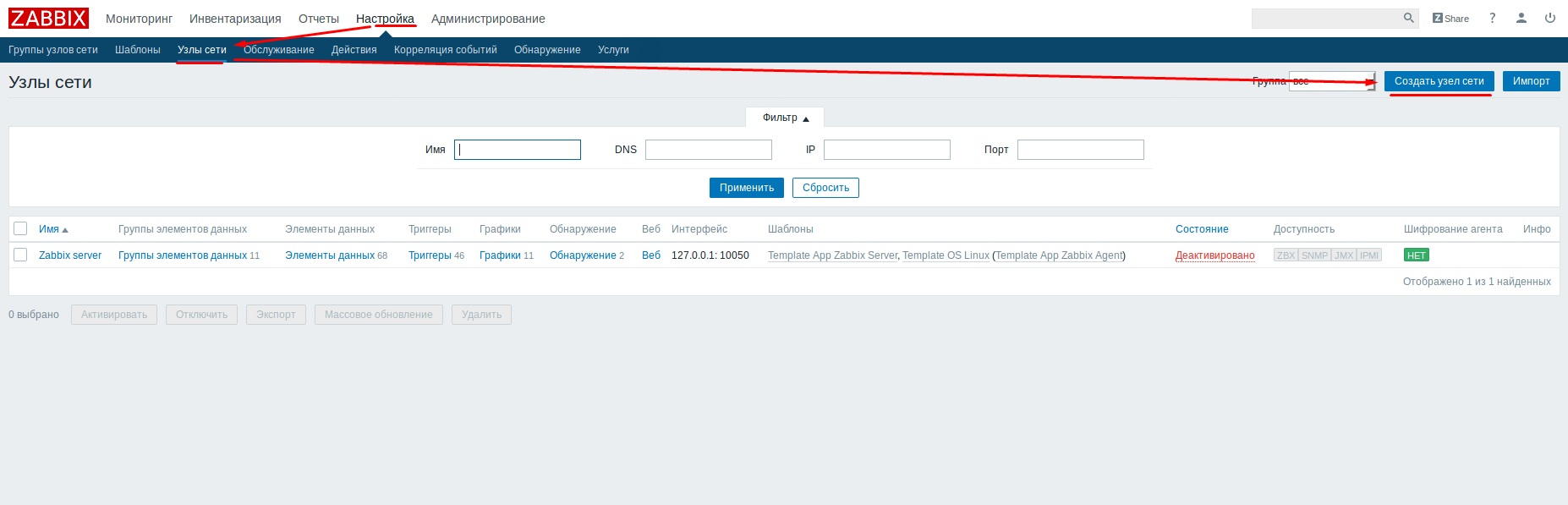Viewport: 1568px width, 505px height.
Task: Click the green НЕТ encryption badge
Action: click(x=1417, y=255)
